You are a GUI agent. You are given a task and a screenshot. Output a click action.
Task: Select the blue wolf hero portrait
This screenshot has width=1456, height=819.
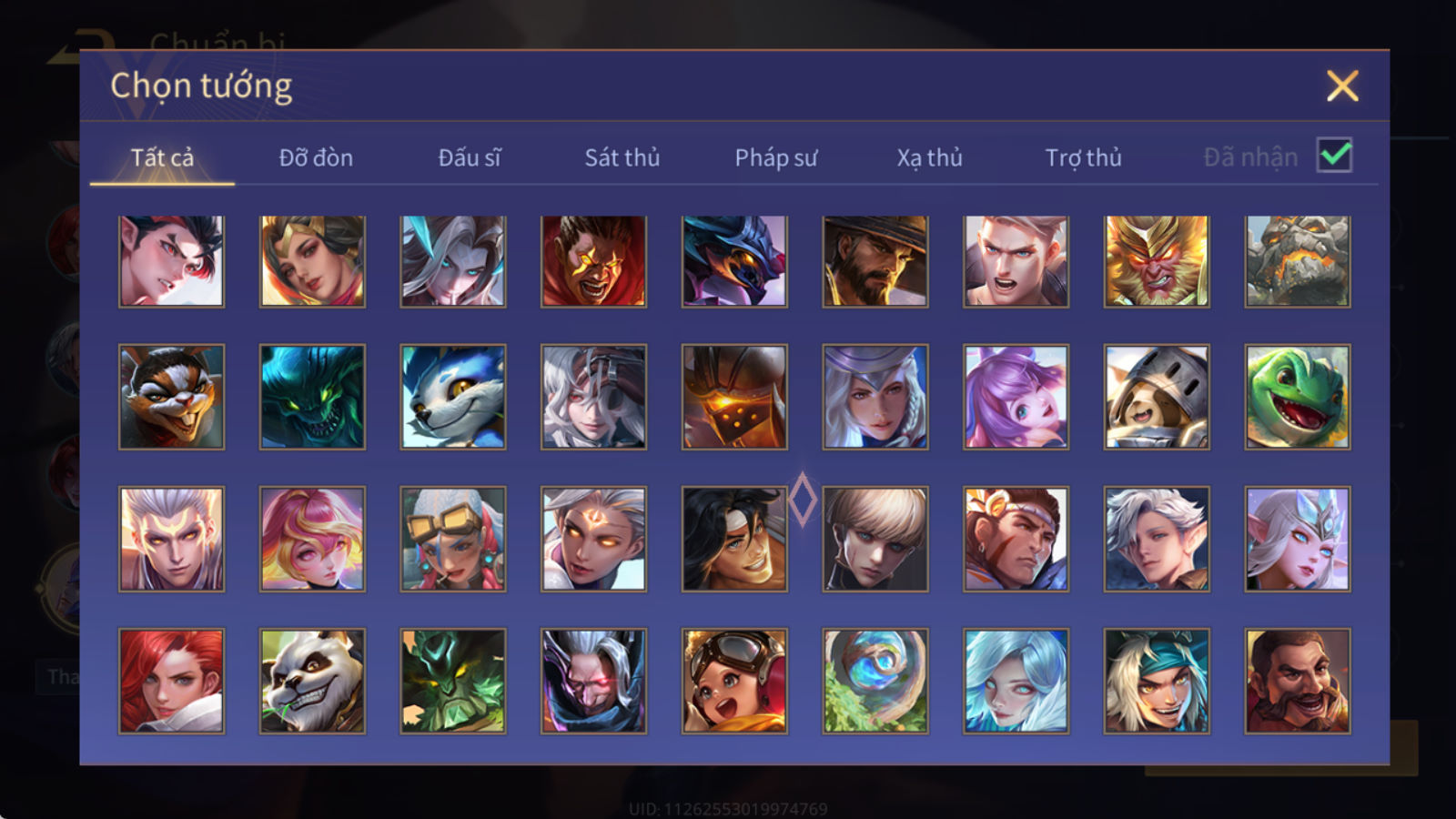[453, 397]
